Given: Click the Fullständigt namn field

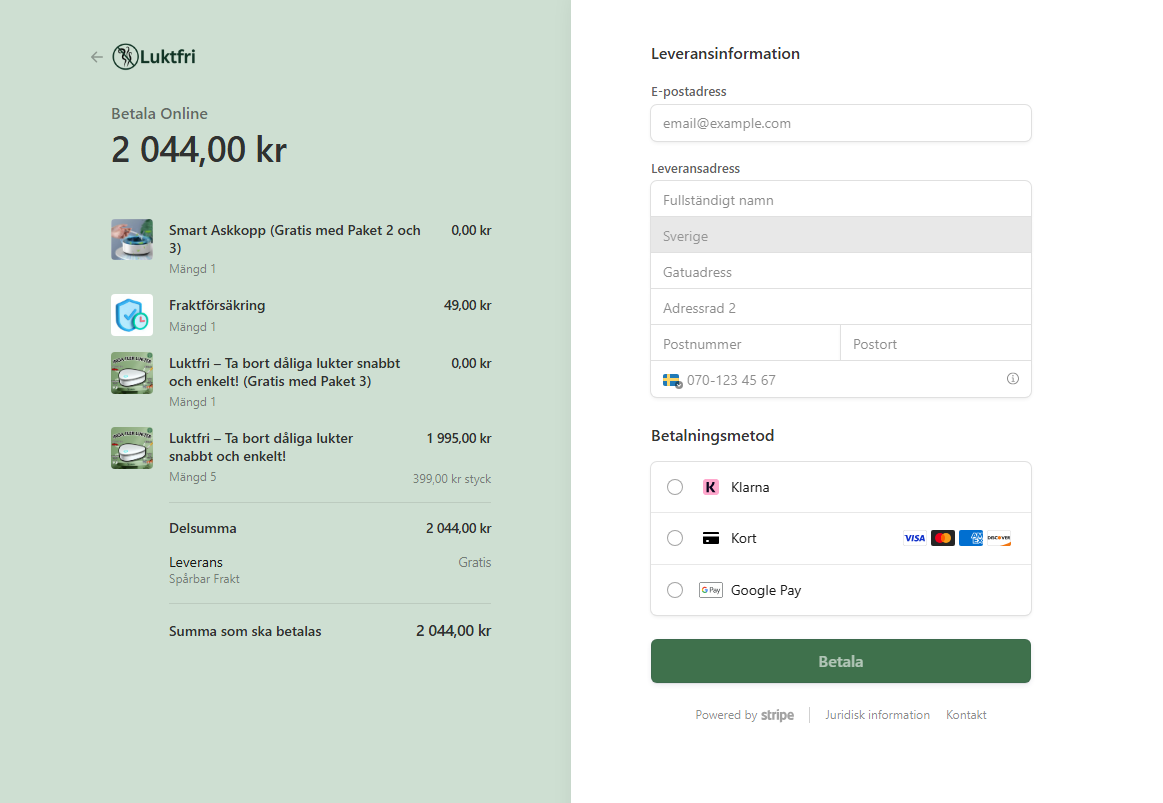Looking at the screenshot, I should pyautogui.click(x=840, y=200).
